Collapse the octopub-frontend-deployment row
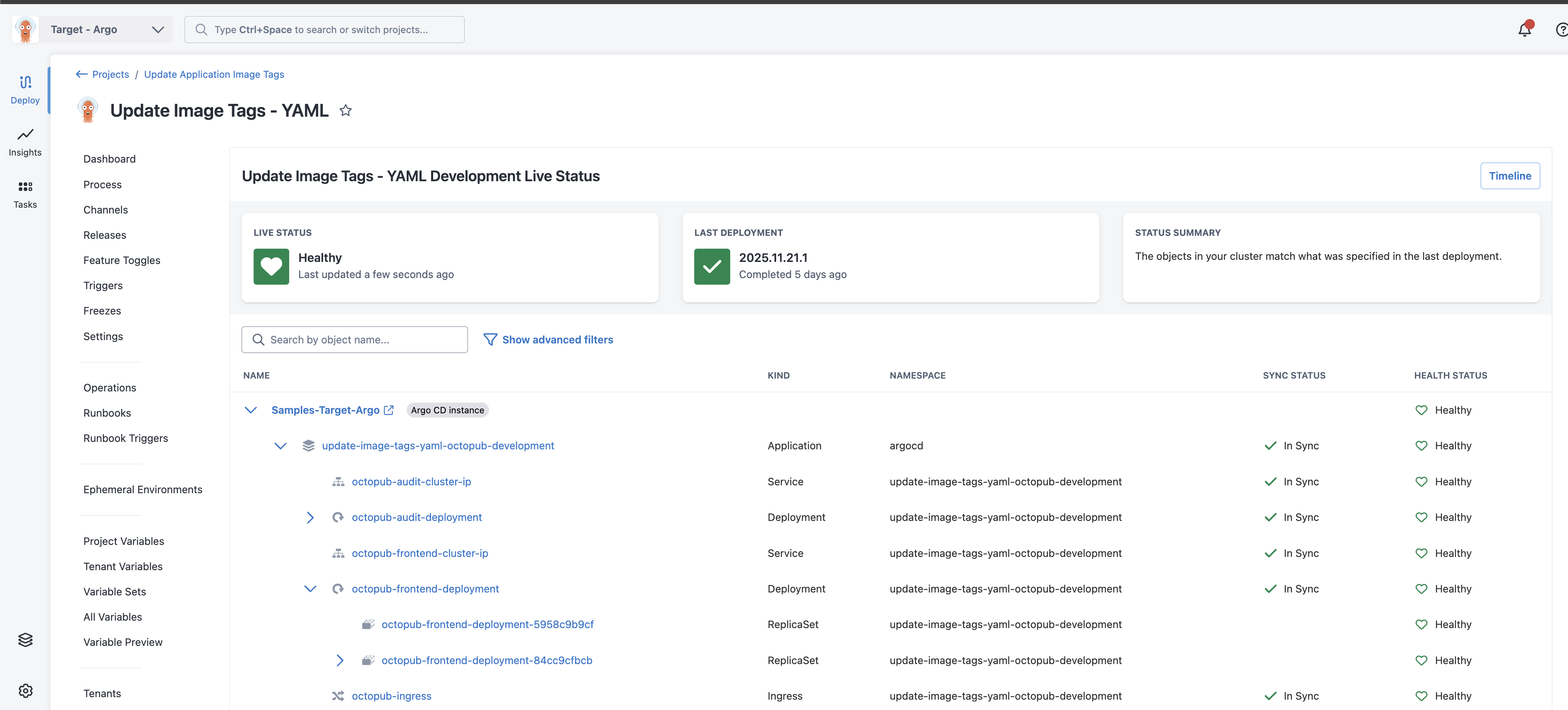Image resolution: width=1568 pixels, height=710 pixels. pyautogui.click(x=310, y=588)
